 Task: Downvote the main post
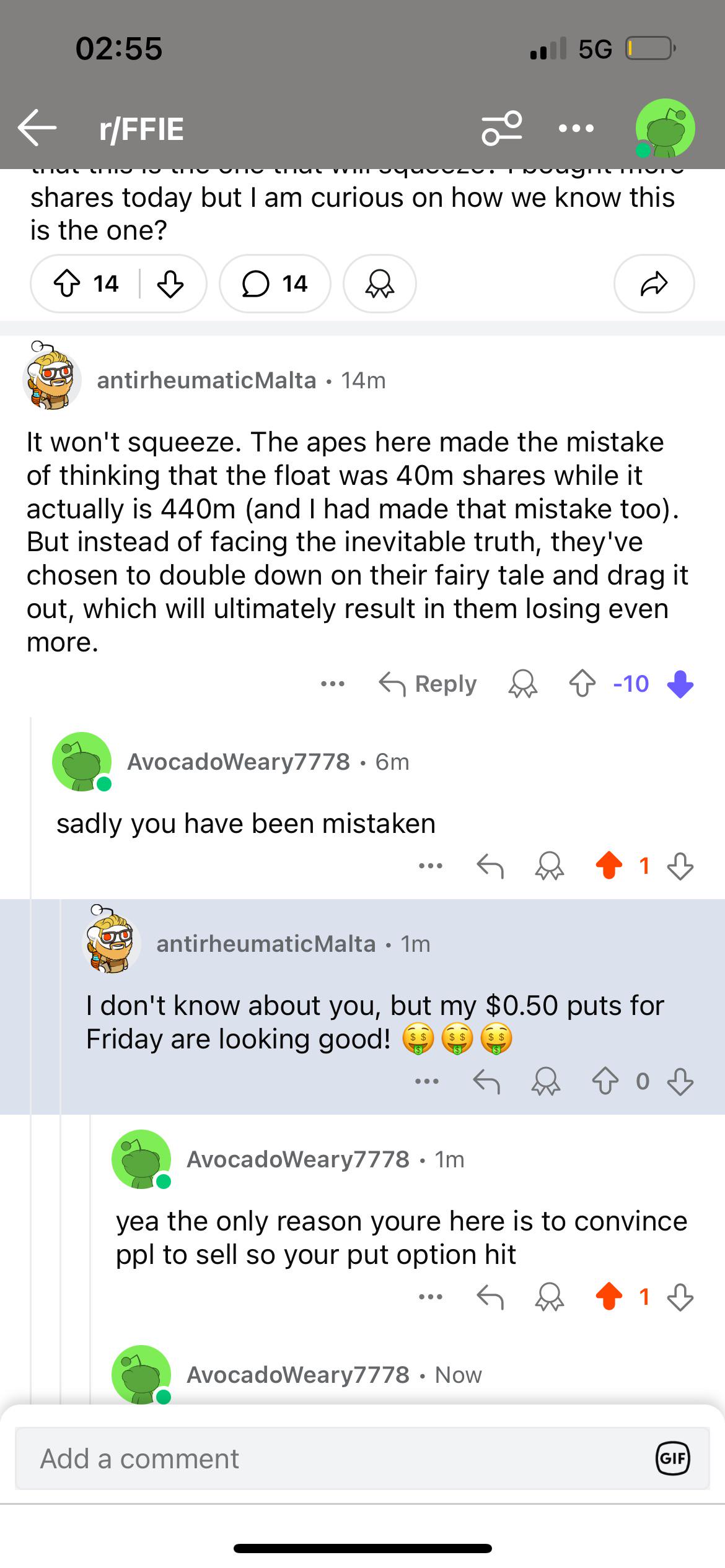[x=170, y=284]
